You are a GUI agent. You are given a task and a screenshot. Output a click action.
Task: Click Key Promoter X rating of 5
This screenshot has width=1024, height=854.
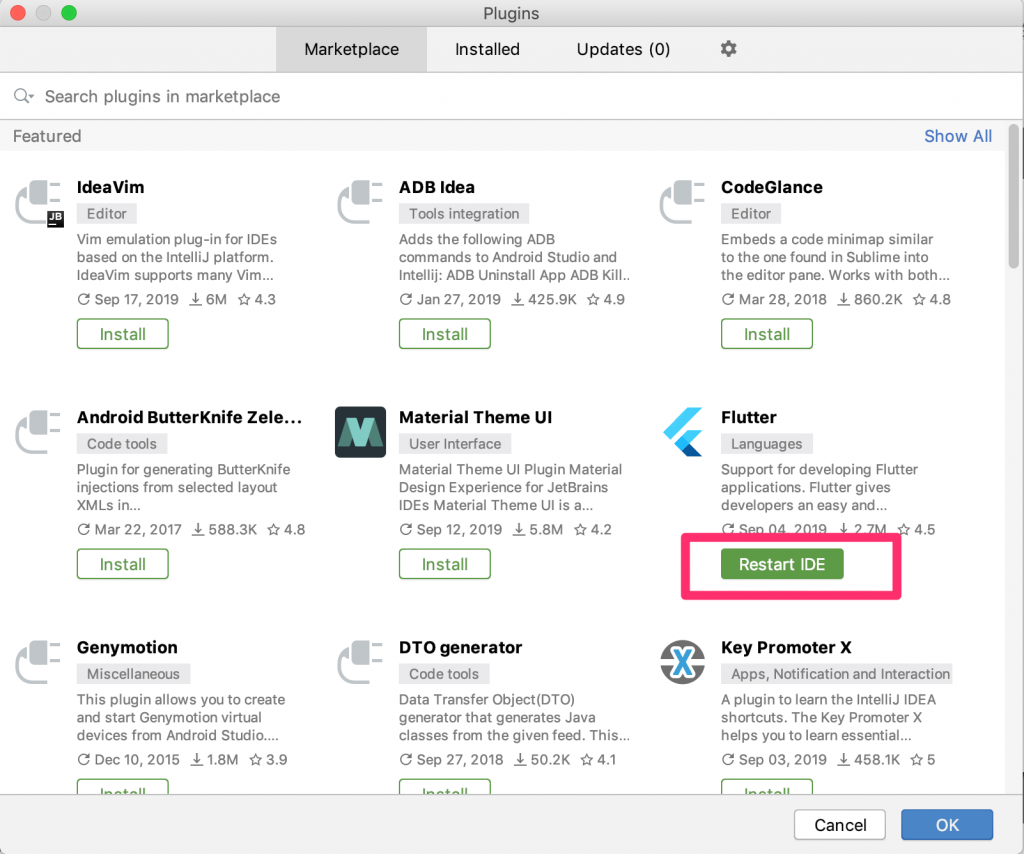tap(923, 759)
